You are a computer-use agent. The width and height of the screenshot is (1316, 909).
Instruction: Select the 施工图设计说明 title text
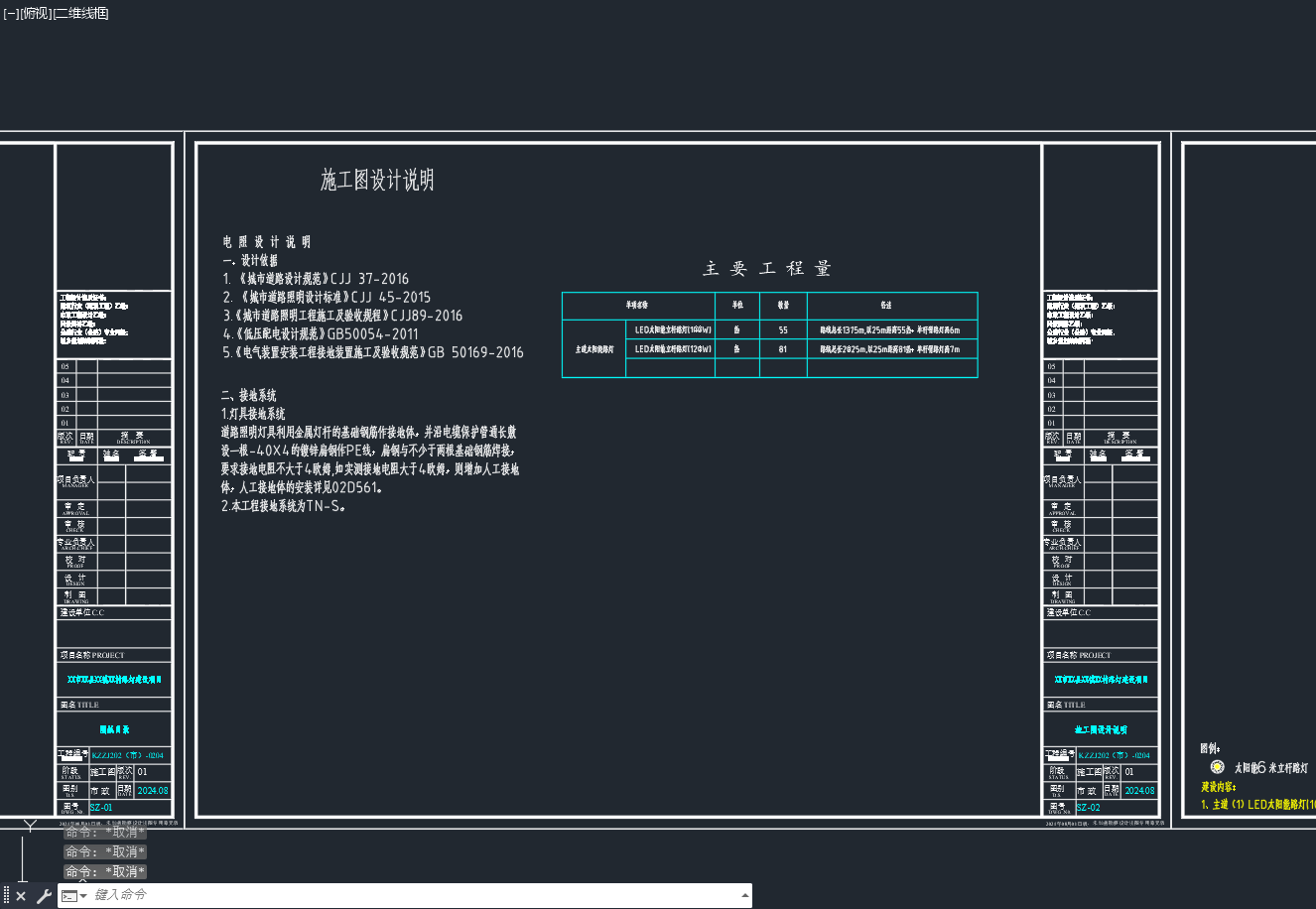[377, 180]
